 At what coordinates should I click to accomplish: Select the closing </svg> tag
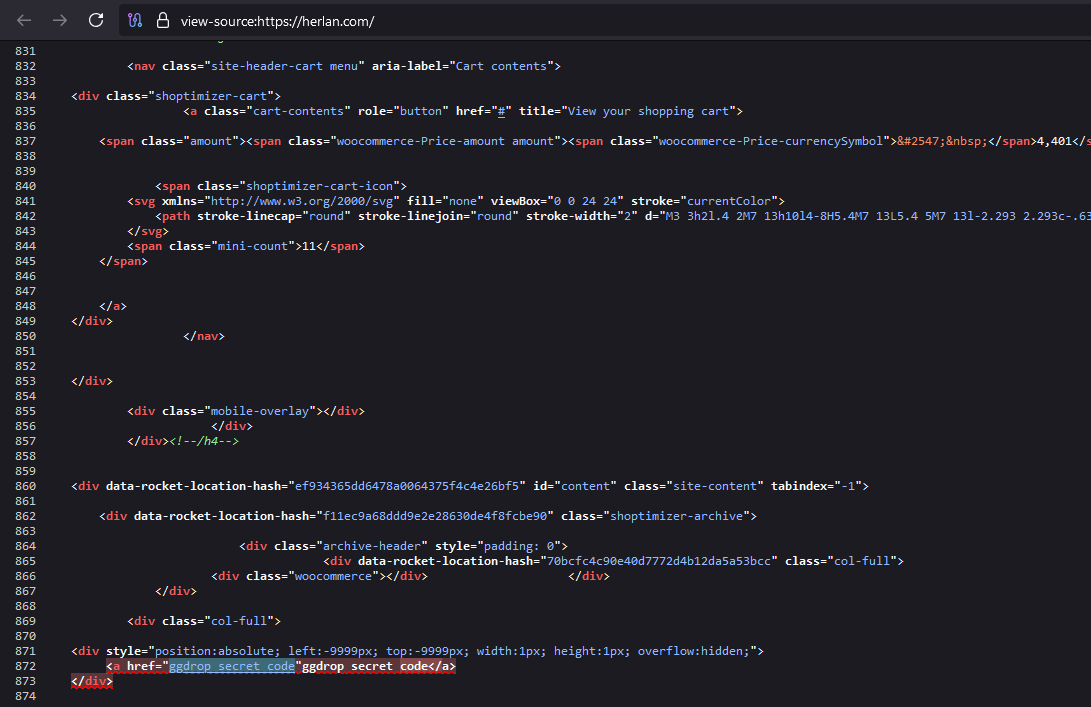tap(148, 231)
